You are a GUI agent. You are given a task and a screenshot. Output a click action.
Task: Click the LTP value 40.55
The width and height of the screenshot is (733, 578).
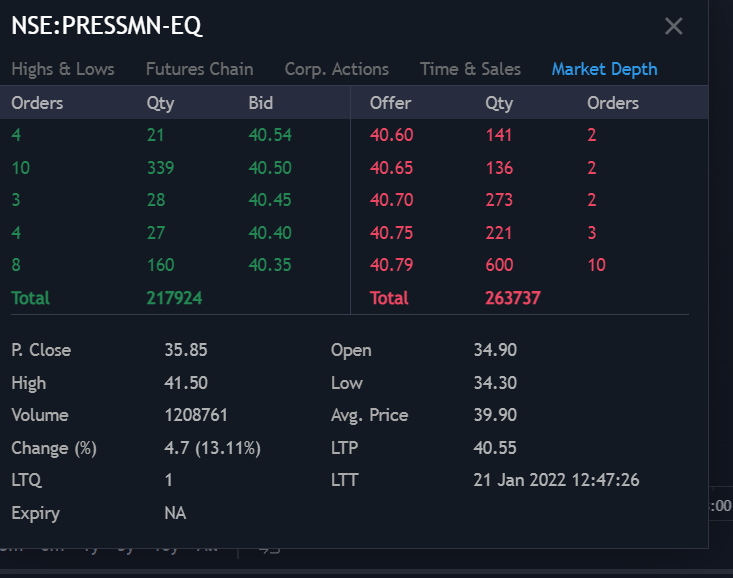point(495,448)
